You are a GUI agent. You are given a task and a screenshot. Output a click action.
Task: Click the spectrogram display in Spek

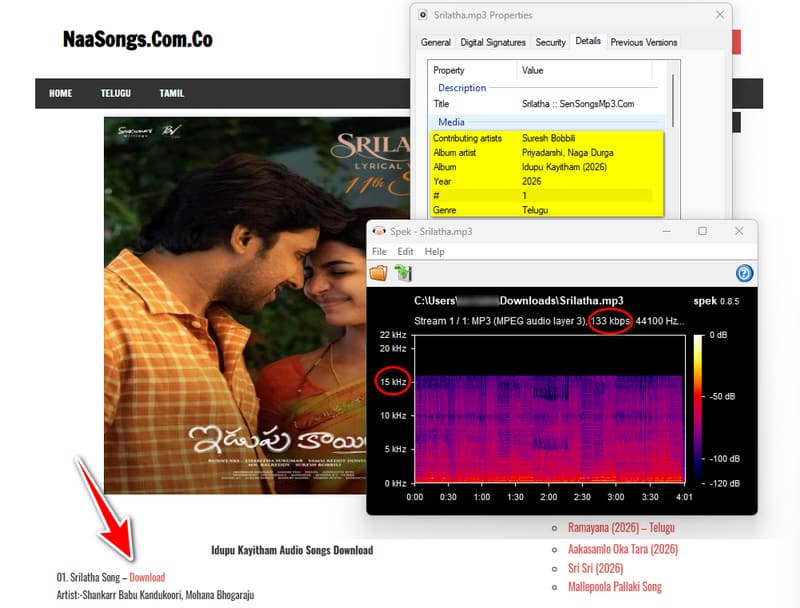(549, 409)
